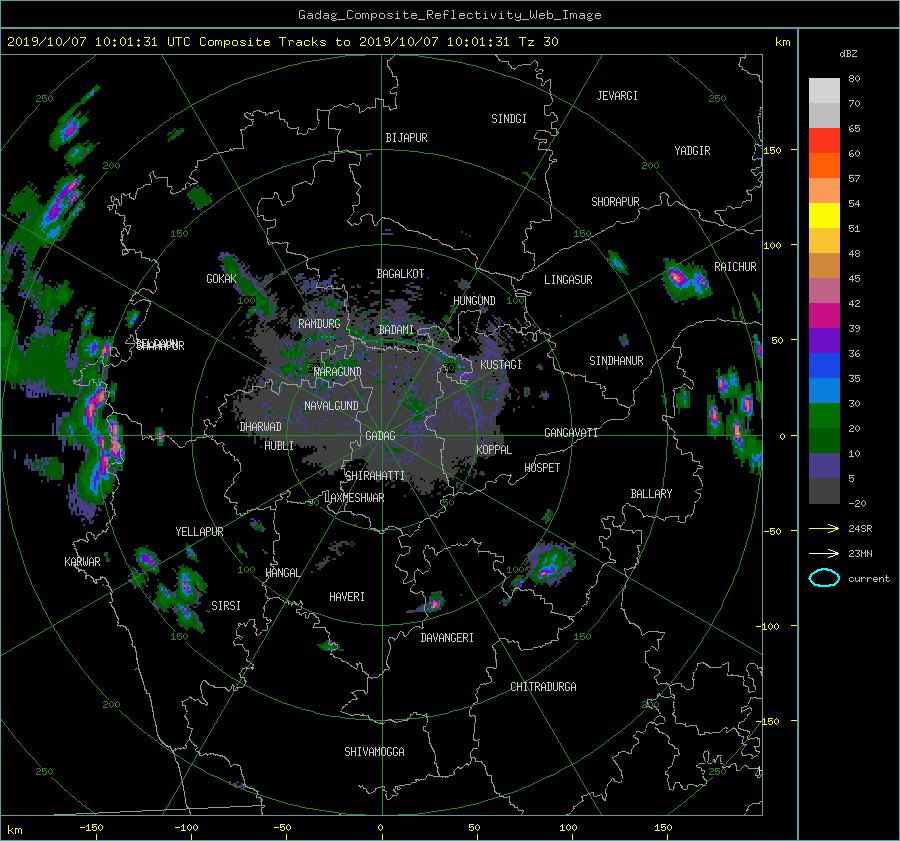
Task: Click the HAVERI city label
Action: pyautogui.click(x=347, y=598)
